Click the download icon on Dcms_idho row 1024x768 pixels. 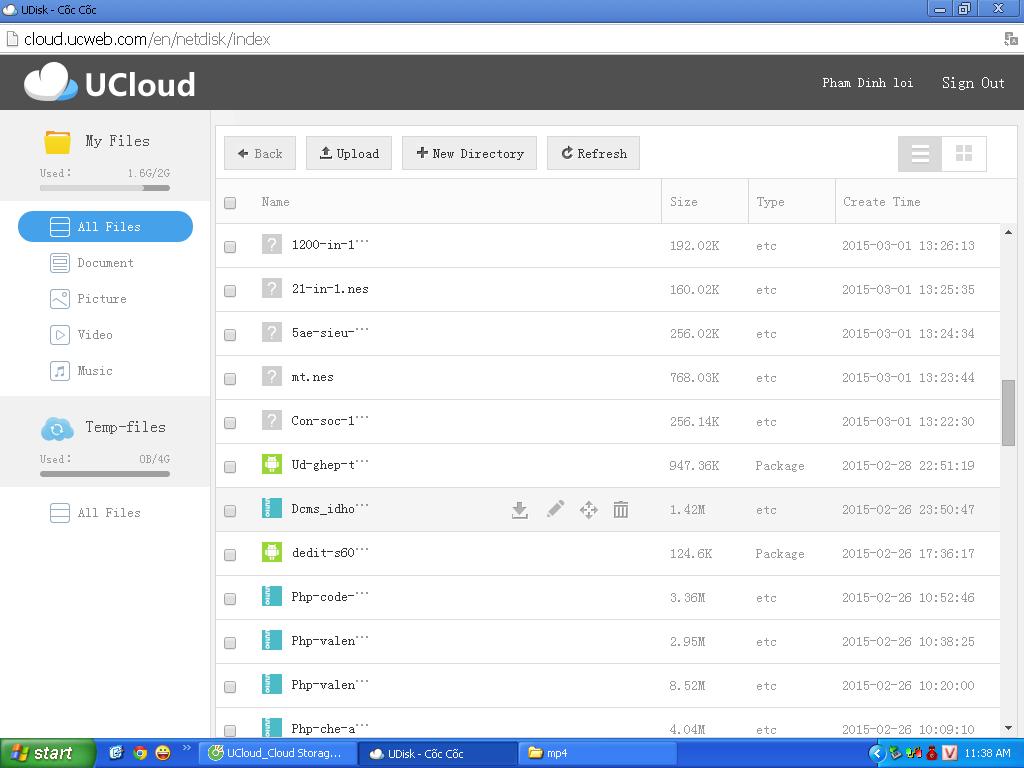pos(519,510)
